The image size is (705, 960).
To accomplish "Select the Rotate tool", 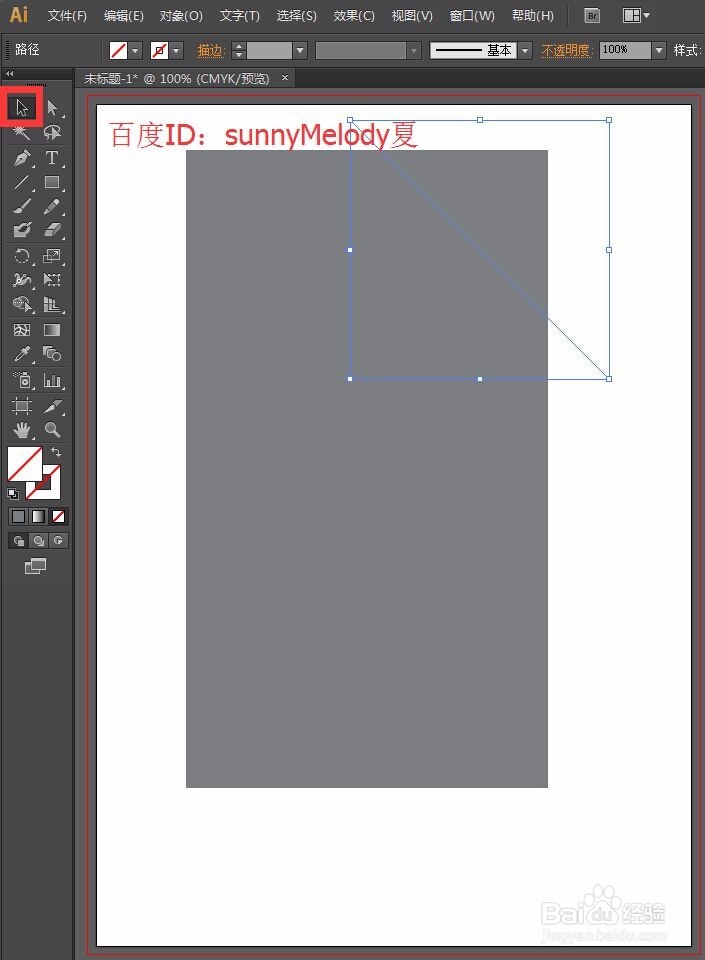I will tap(22, 255).
